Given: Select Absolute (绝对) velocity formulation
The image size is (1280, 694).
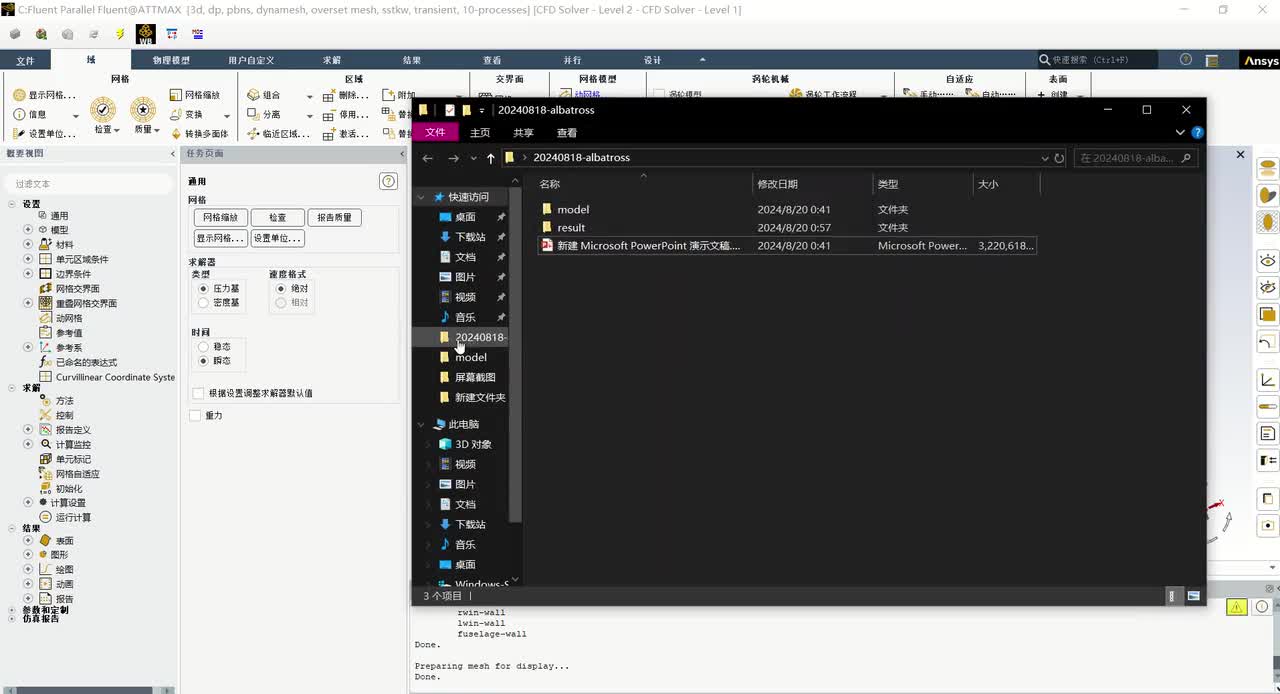Looking at the screenshot, I should click(281, 288).
